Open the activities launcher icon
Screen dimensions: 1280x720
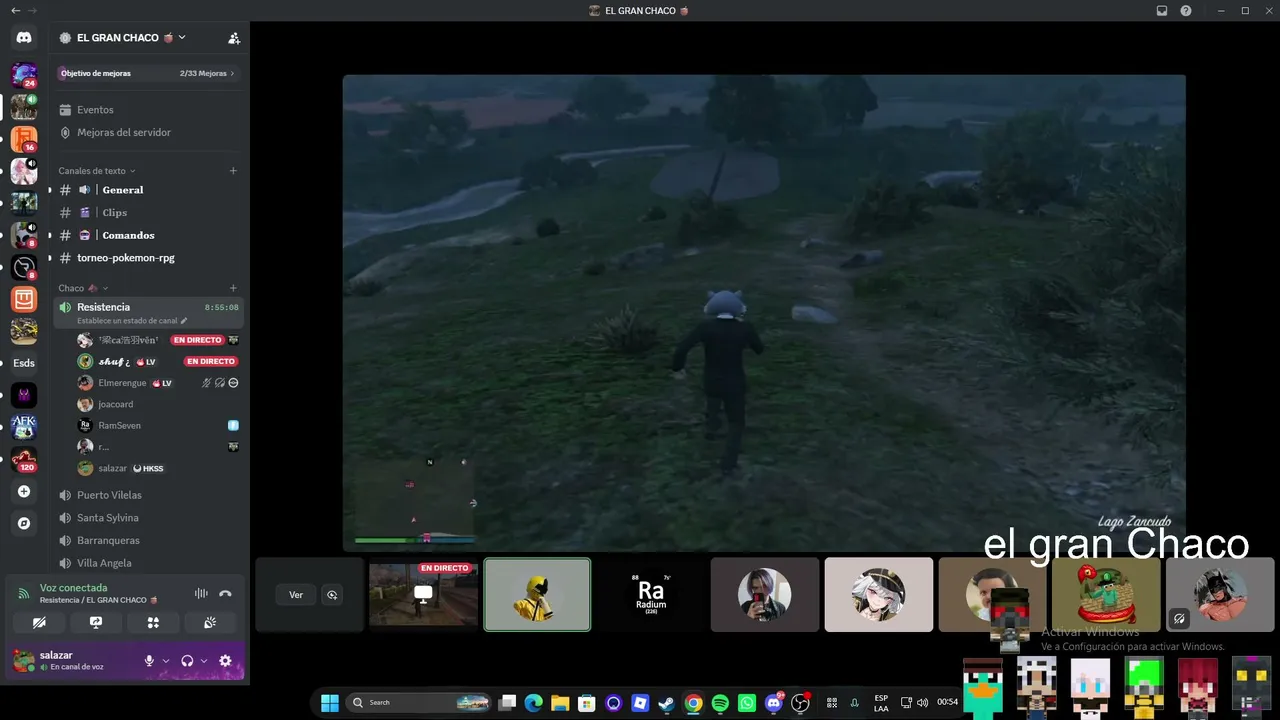[153, 622]
